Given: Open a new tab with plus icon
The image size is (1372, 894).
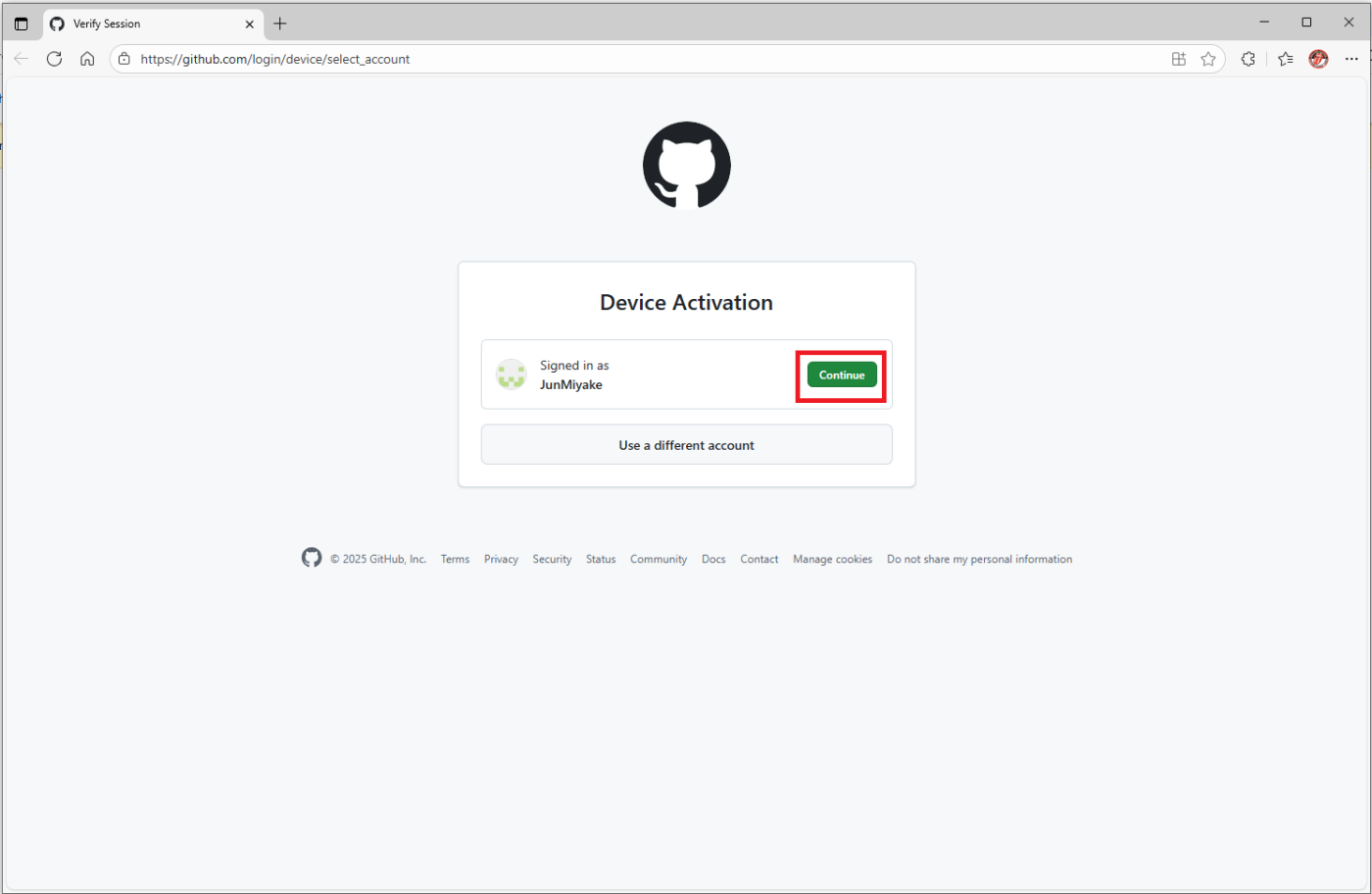Looking at the screenshot, I should [x=280, y=24].
